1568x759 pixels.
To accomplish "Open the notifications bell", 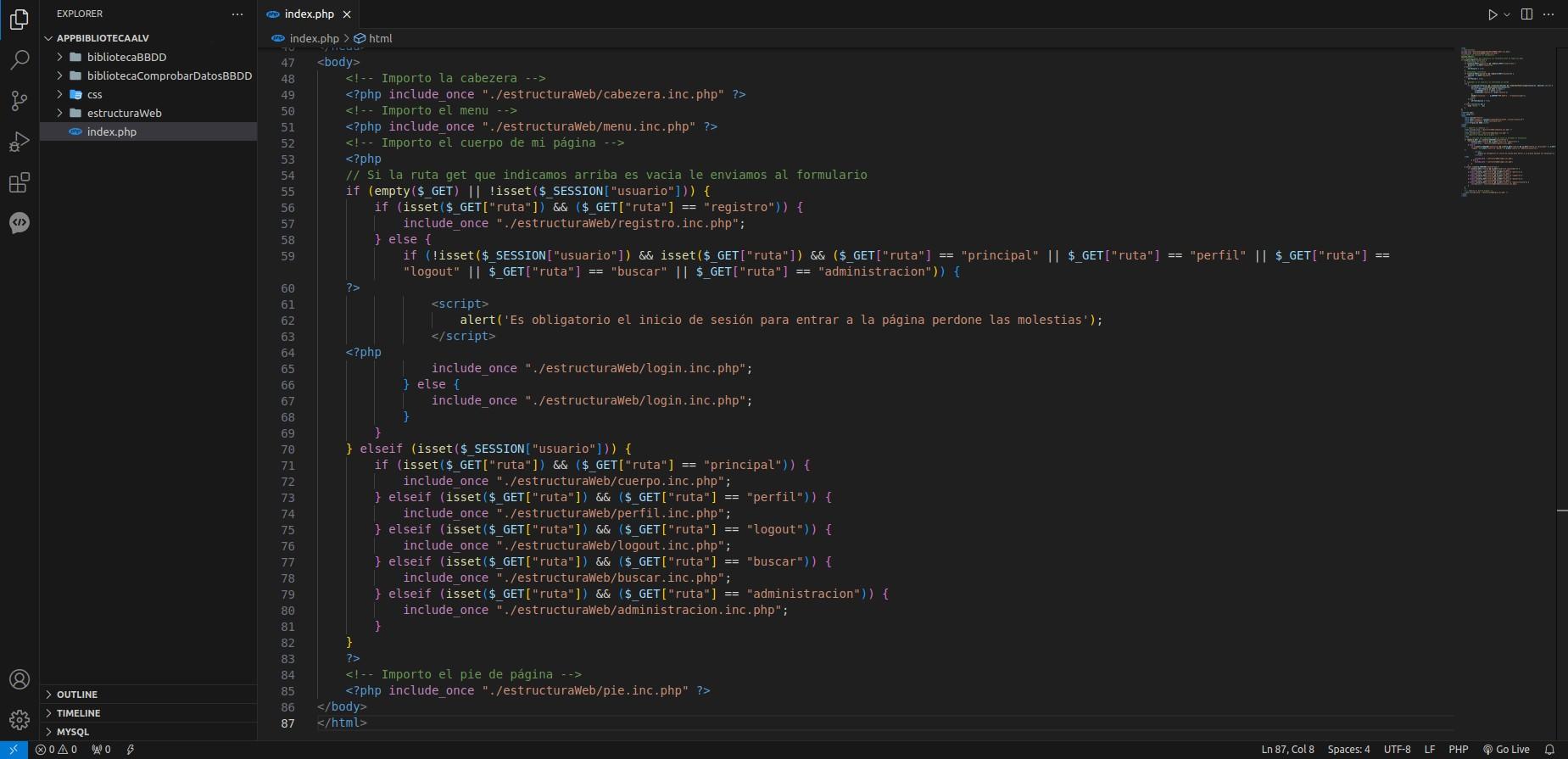I will [x=1549, y=750].
